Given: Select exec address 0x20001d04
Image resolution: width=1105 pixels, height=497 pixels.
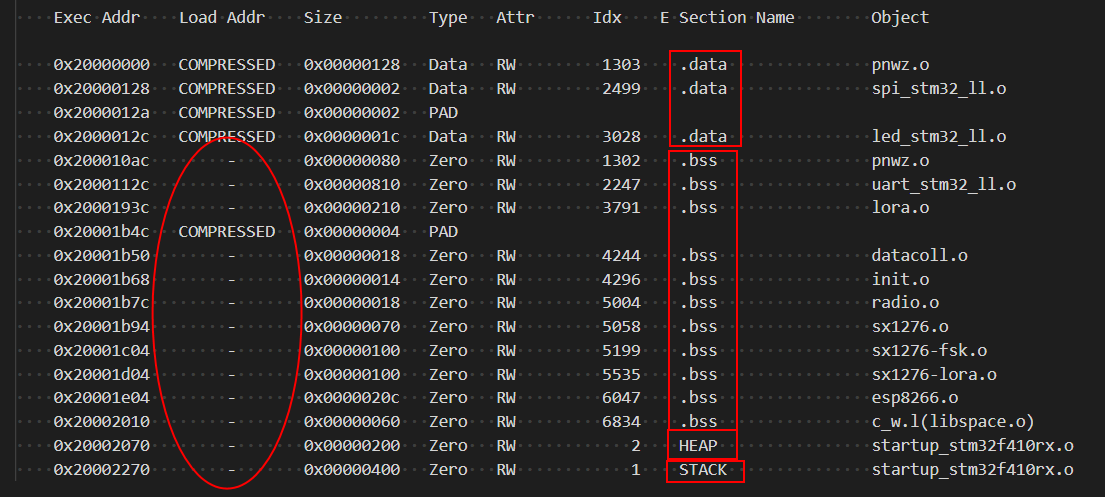Looking at the screenshot, I should (101, 374).
